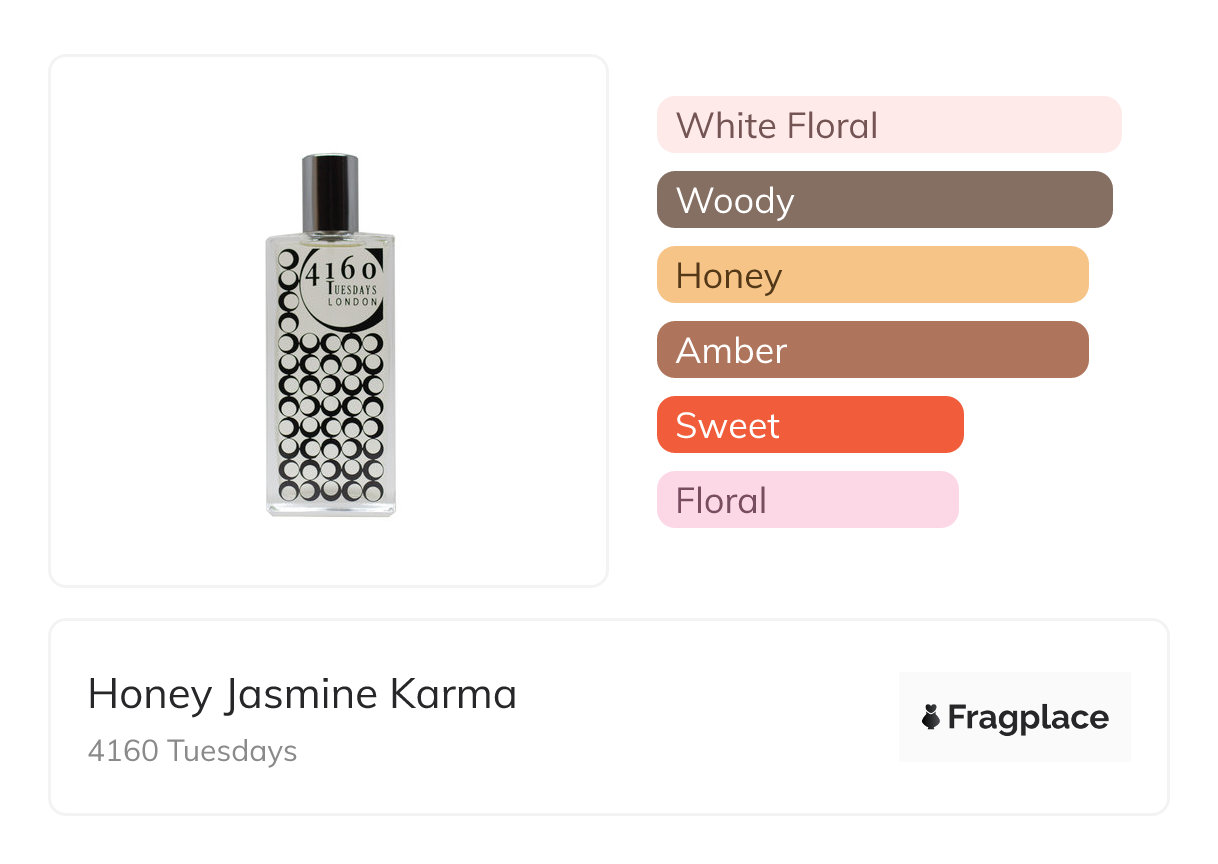The image size is (1218, 864).
Task: Click the word 'Jasmine' in the perfume title
Action: click(x=299, y=694)
